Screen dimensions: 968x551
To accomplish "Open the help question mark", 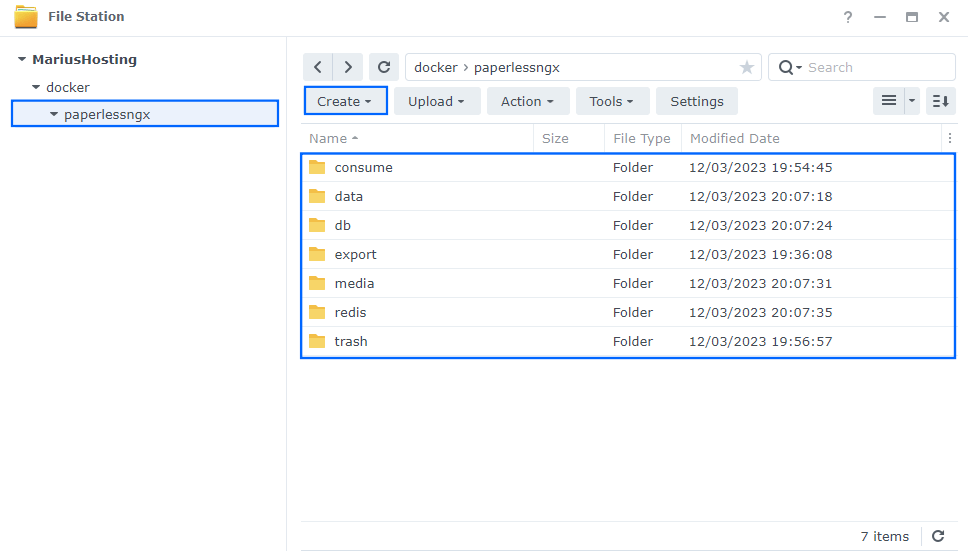I will [848, 17].
